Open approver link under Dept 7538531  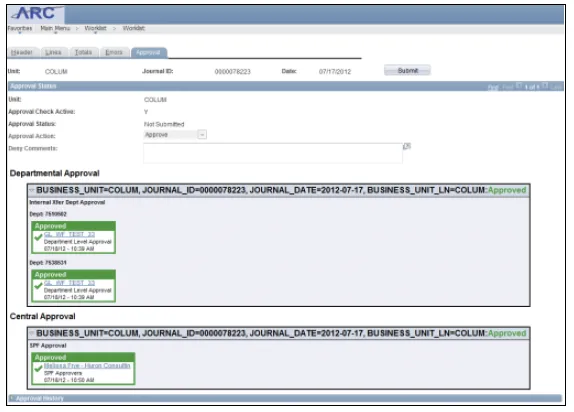pyautogui.click(x=69, y=283)
